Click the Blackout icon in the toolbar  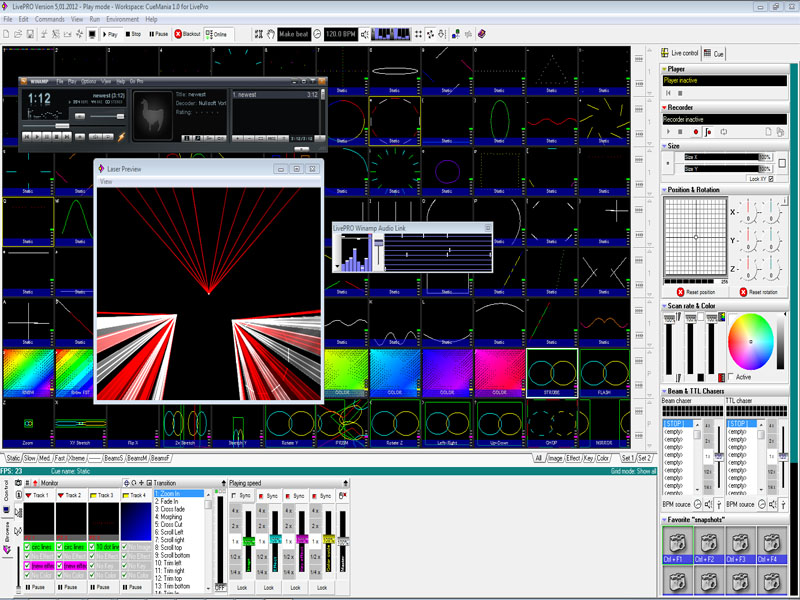click(x=180, y=33)
